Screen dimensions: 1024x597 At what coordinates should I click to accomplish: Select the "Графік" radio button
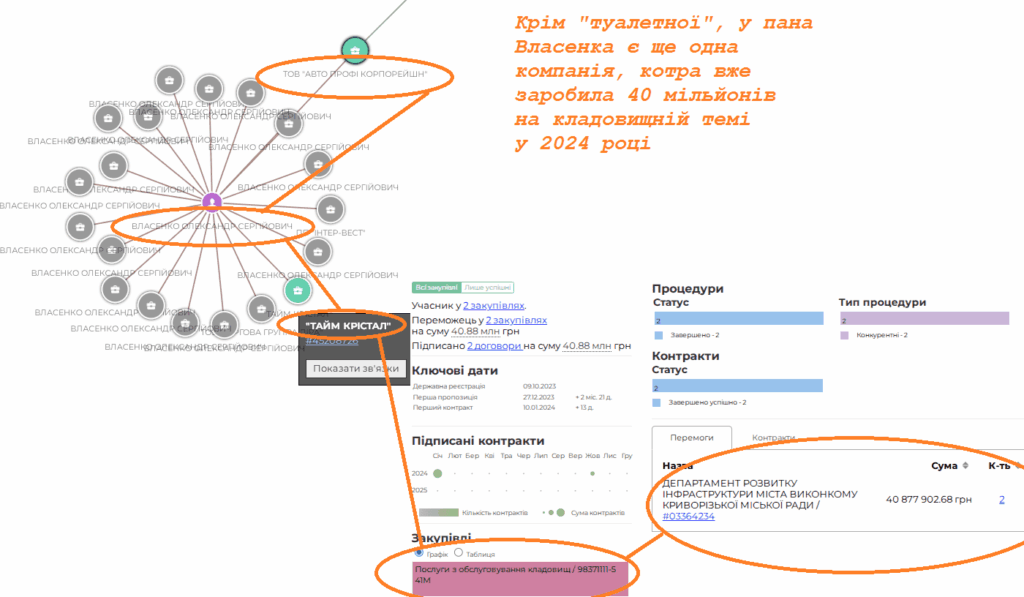[x=420, y=553]
